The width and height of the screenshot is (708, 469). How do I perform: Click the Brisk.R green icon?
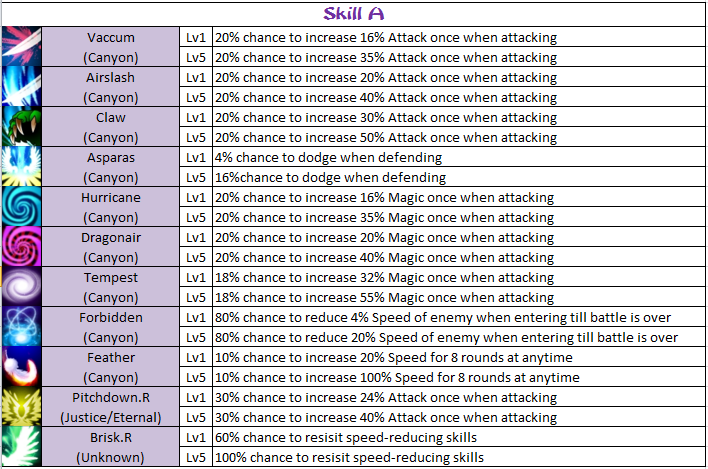(21, 447)
